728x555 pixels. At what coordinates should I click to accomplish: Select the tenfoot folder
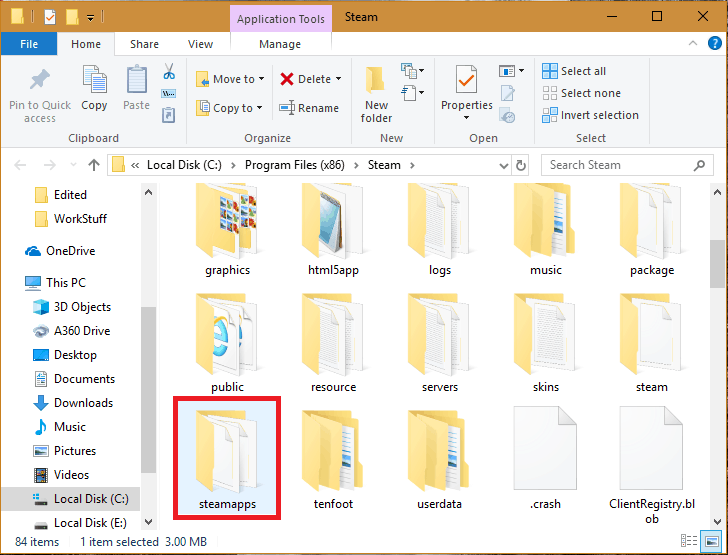333,458
